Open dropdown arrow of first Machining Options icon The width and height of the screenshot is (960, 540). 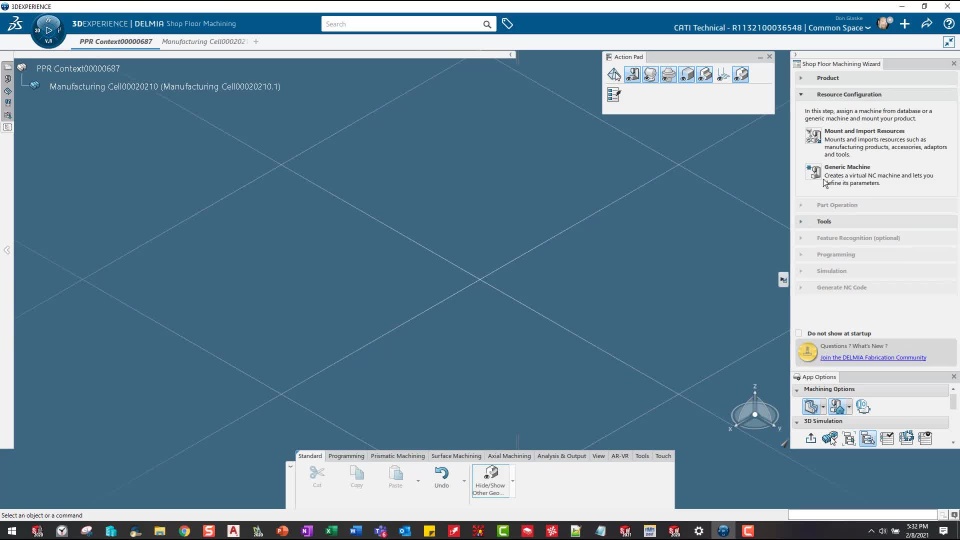pyautogui.click(x=823, y=407)
